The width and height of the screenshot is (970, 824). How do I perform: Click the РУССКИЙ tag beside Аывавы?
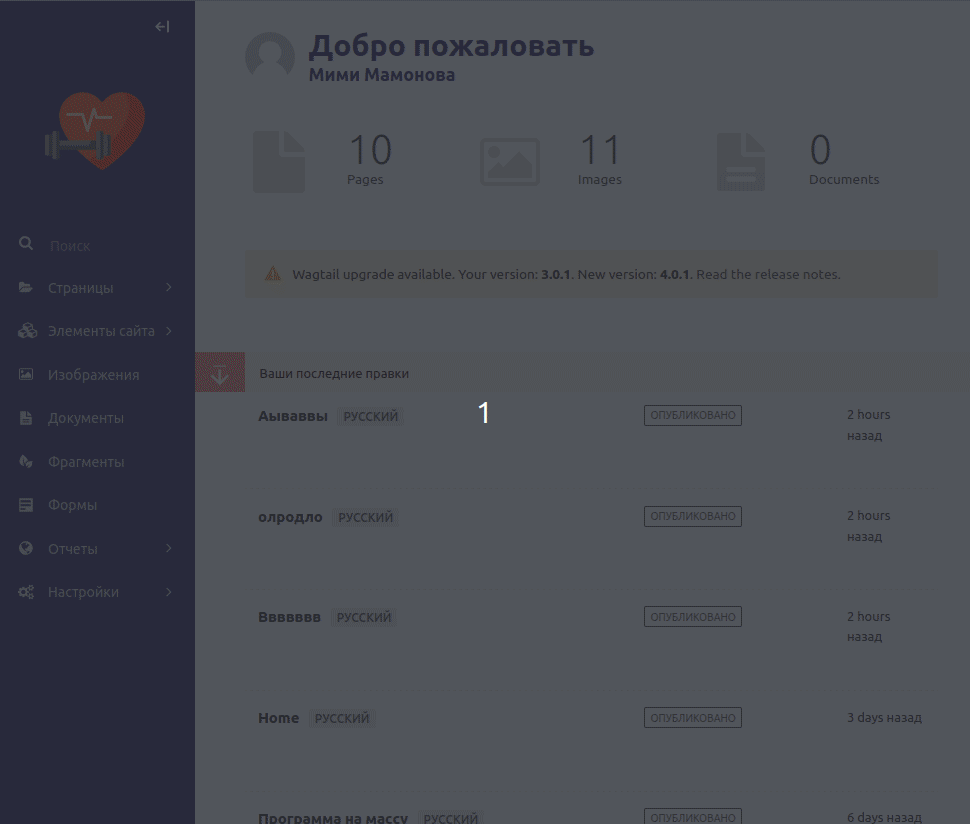click(371, 416)
